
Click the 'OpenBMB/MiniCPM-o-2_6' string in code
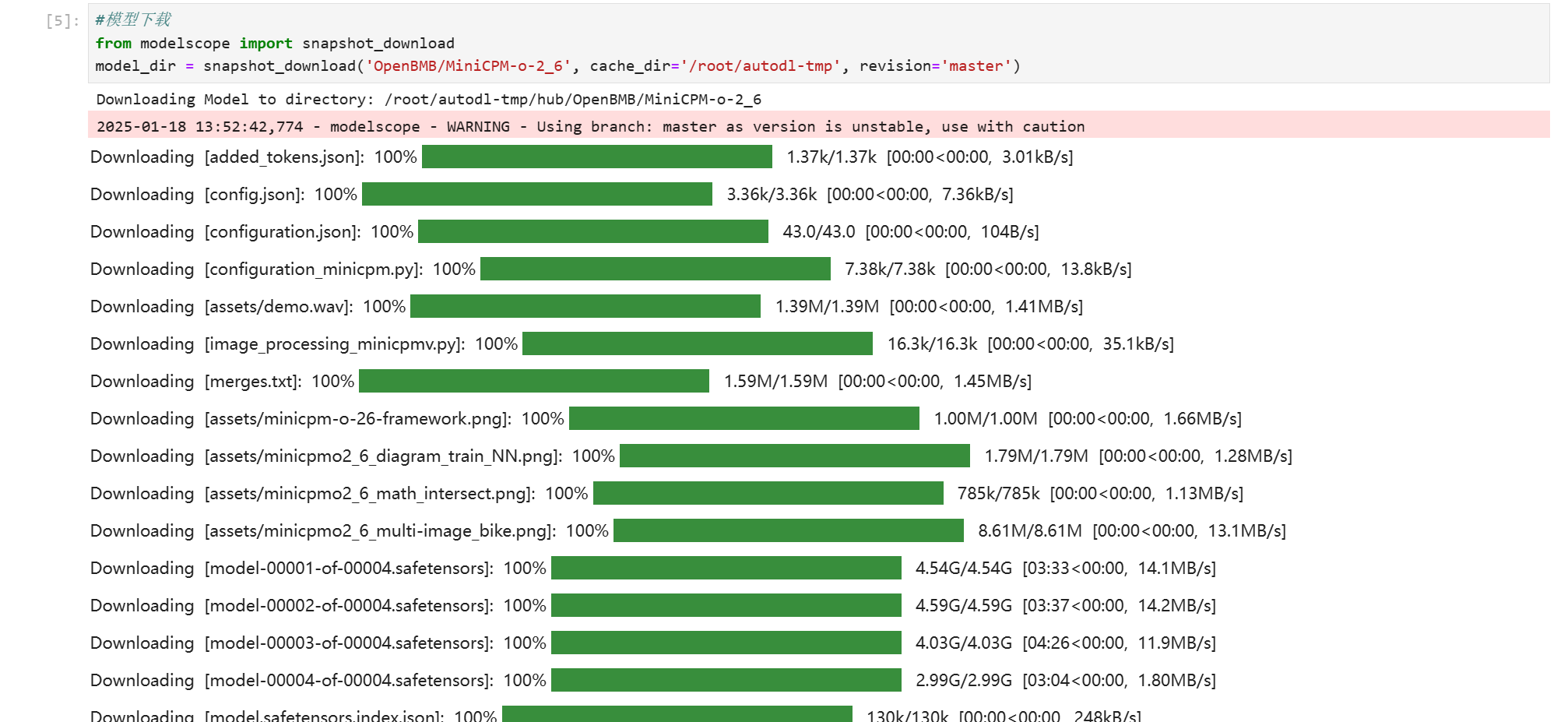point(468,66)
